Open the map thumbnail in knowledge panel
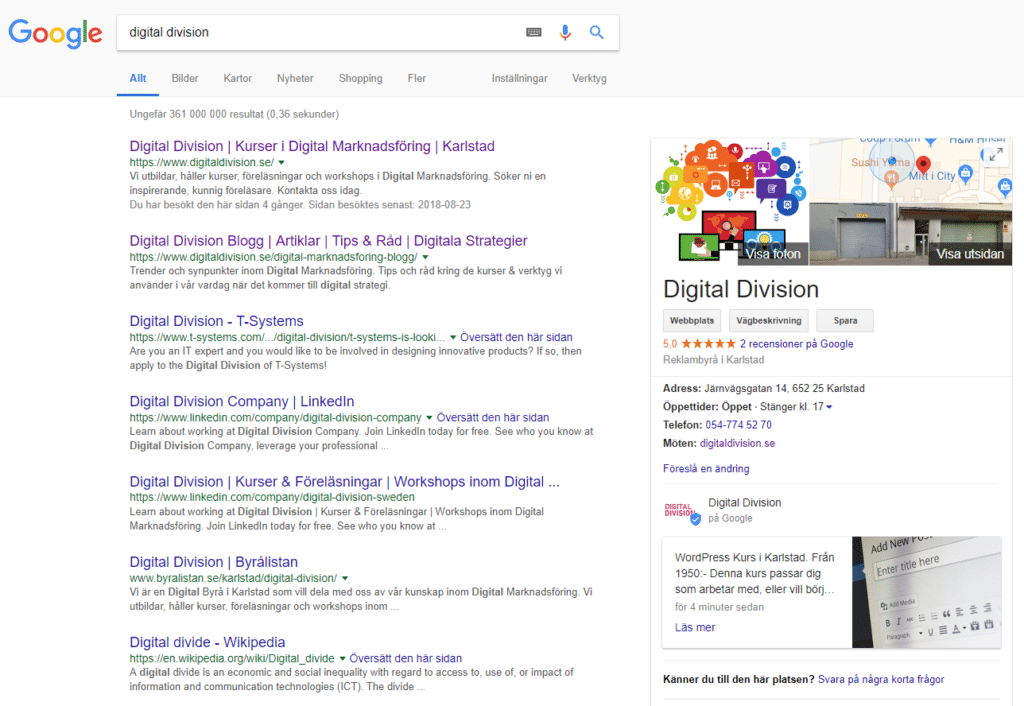Screen dimensions: 1024x706 911,170
